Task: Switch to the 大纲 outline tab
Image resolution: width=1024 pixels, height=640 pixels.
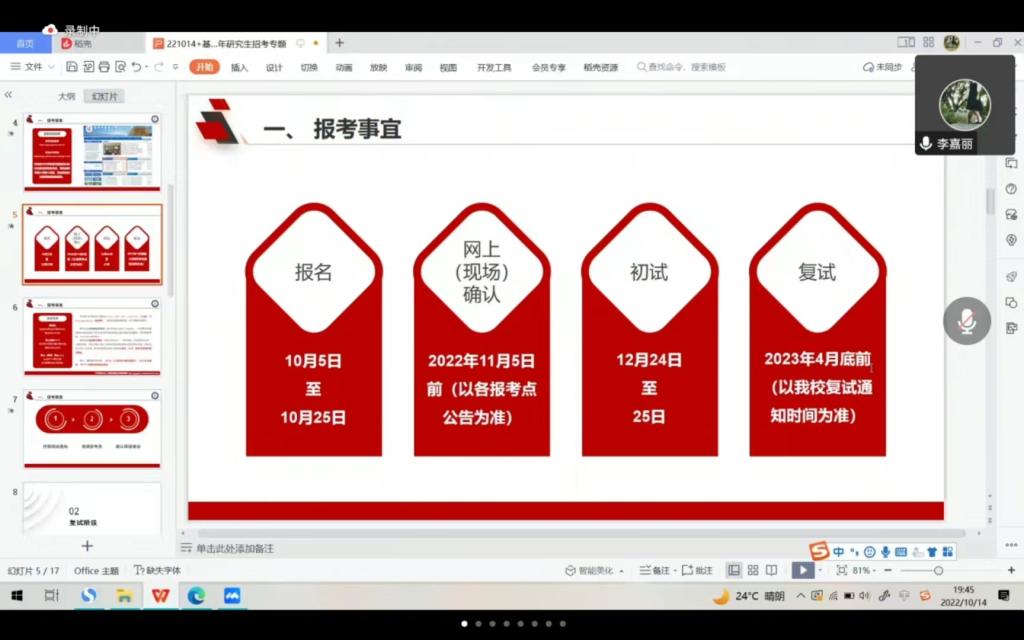Action: (66, 96)
